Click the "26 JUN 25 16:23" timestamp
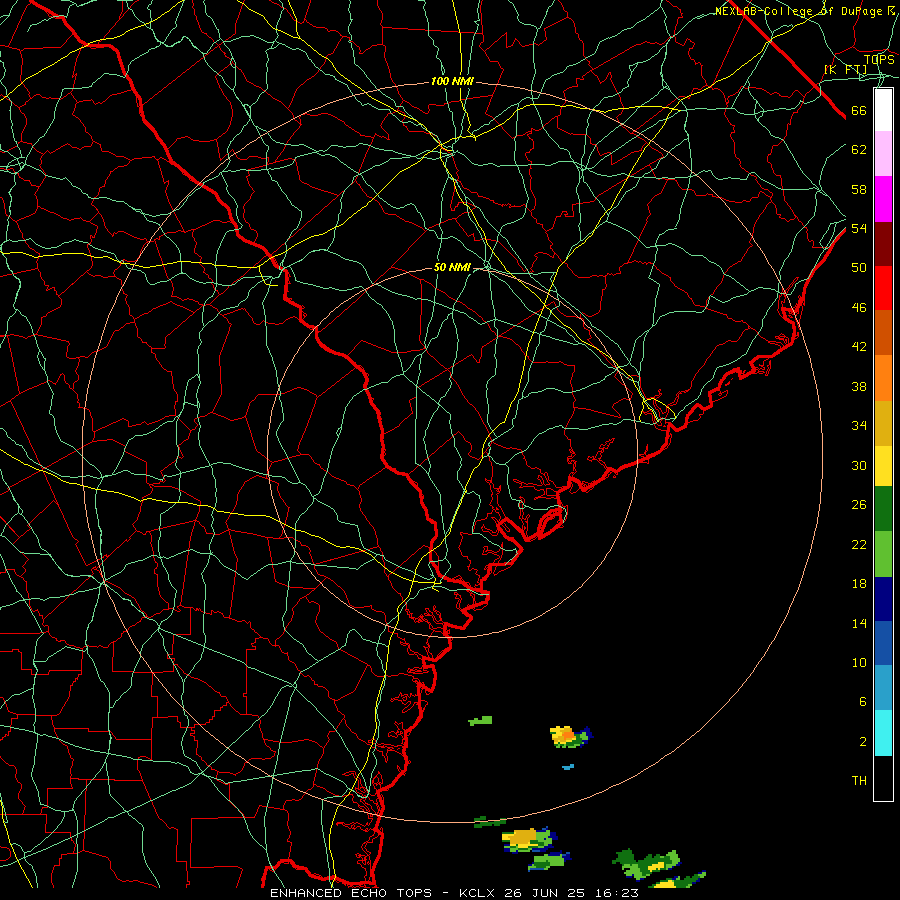 coord(571,893)
